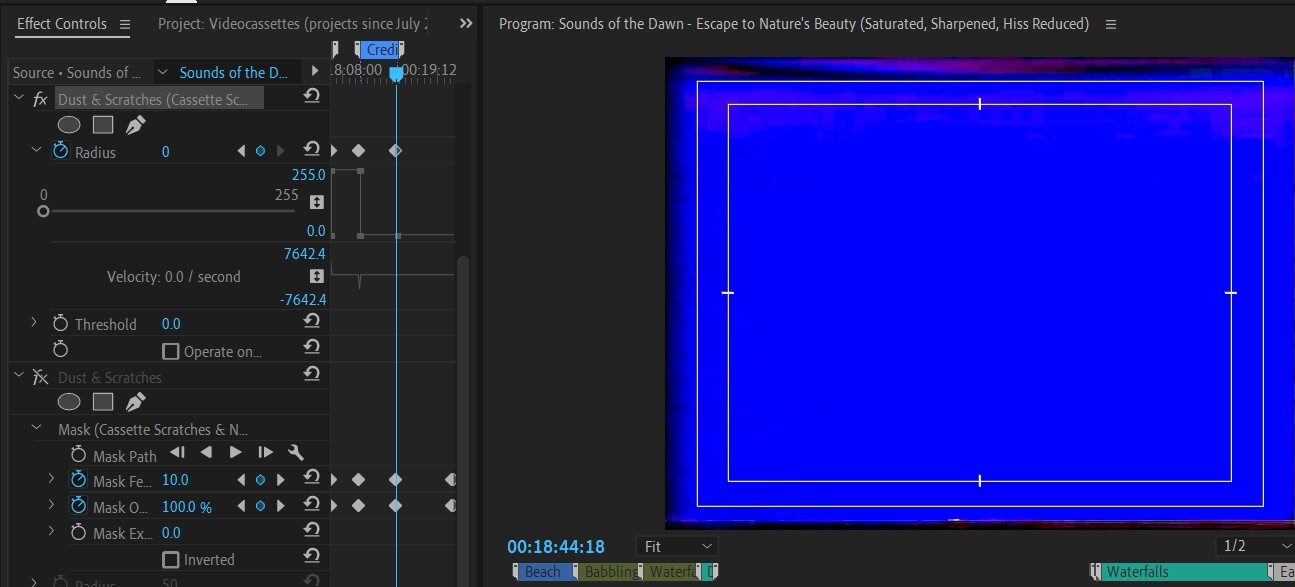Collapse the Radius property
Screen dimensions: 1295x587
[x=36, y=150]
